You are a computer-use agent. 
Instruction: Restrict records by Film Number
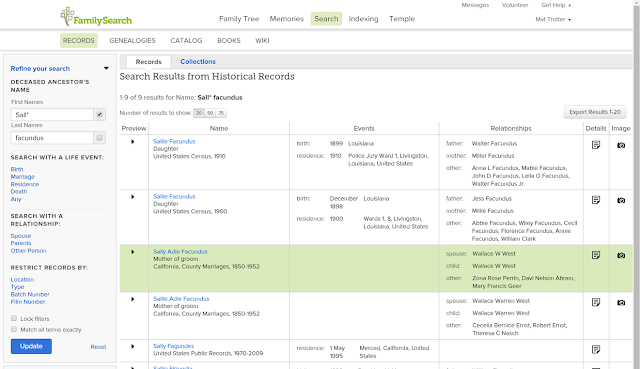[x=28, y=302]
